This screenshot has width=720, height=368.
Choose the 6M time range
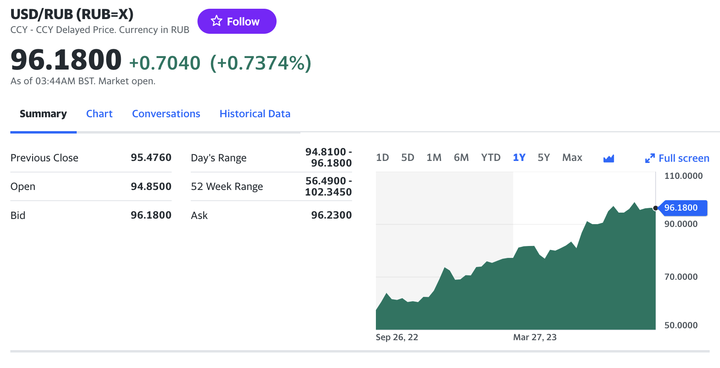click(461, 158)
